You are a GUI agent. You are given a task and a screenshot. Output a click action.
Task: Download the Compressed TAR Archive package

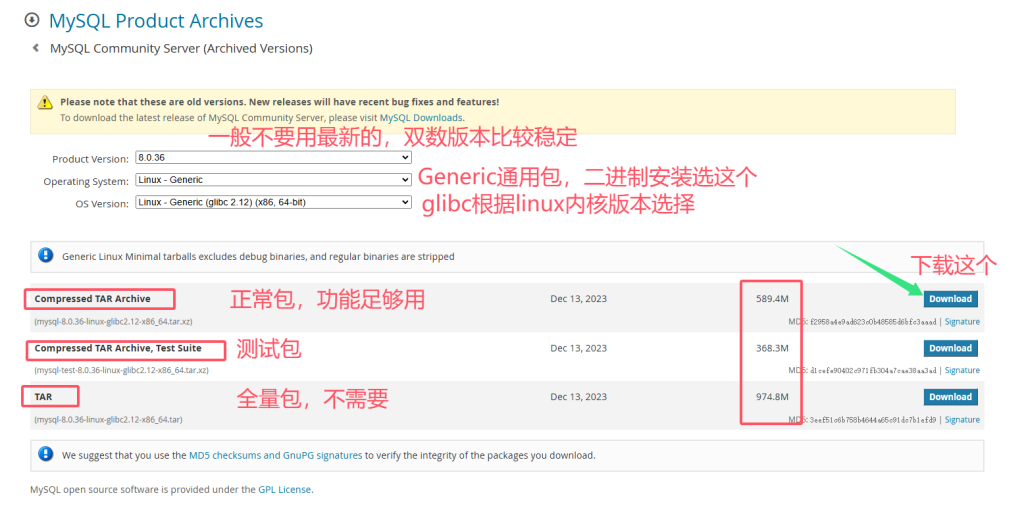click(949, 298)
